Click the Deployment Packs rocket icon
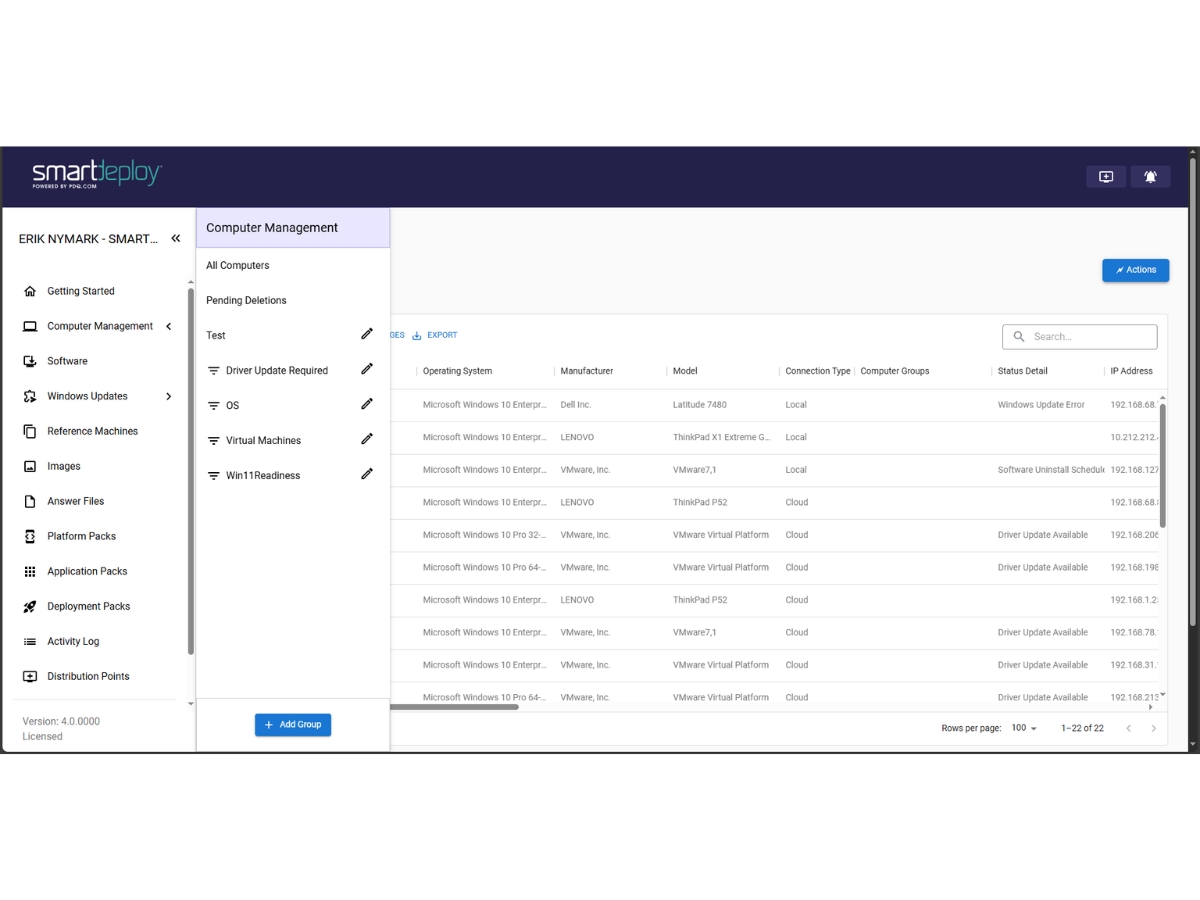The image size is (1200, 900). [x=30, y=606]
